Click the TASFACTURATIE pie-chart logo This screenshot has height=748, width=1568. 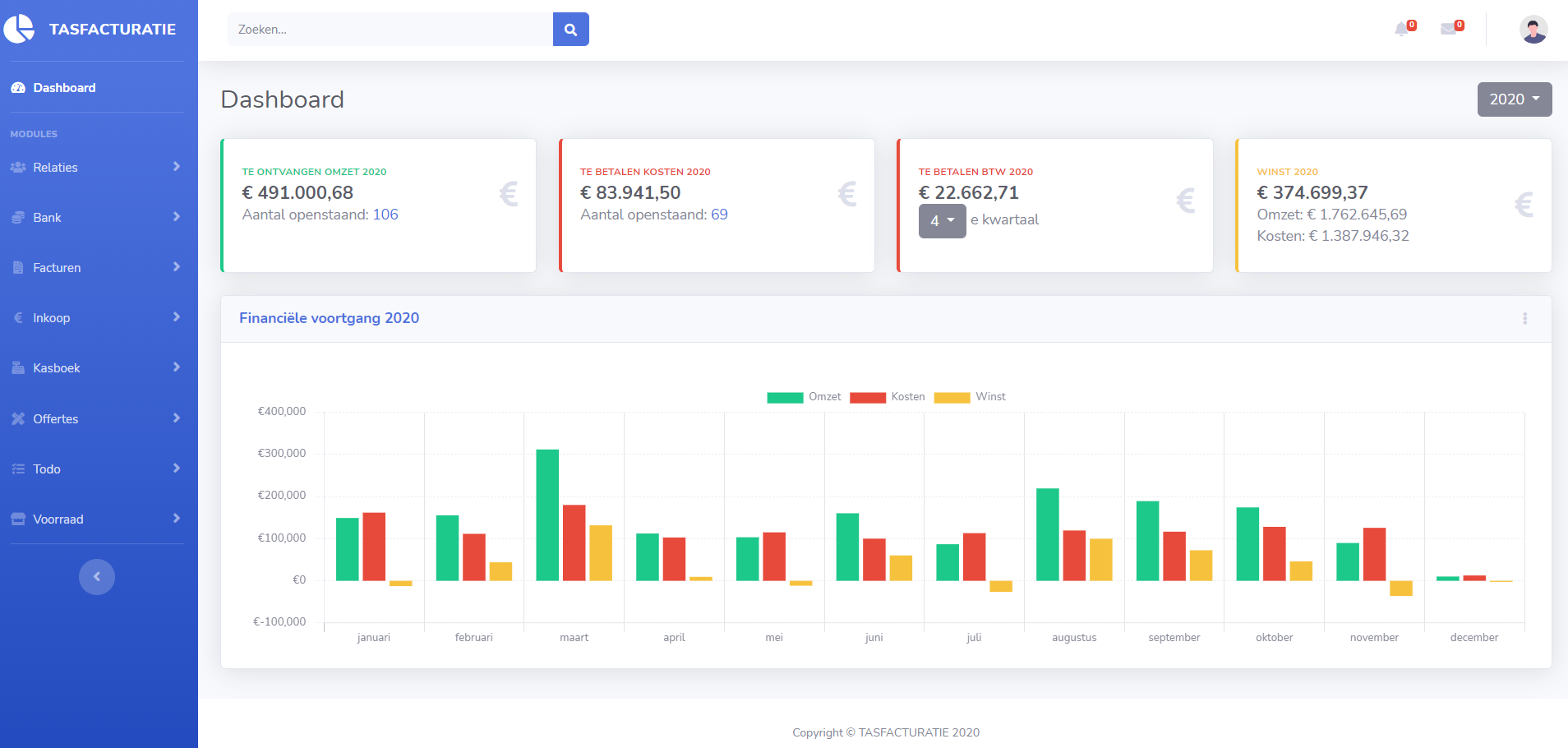(19, 29)
